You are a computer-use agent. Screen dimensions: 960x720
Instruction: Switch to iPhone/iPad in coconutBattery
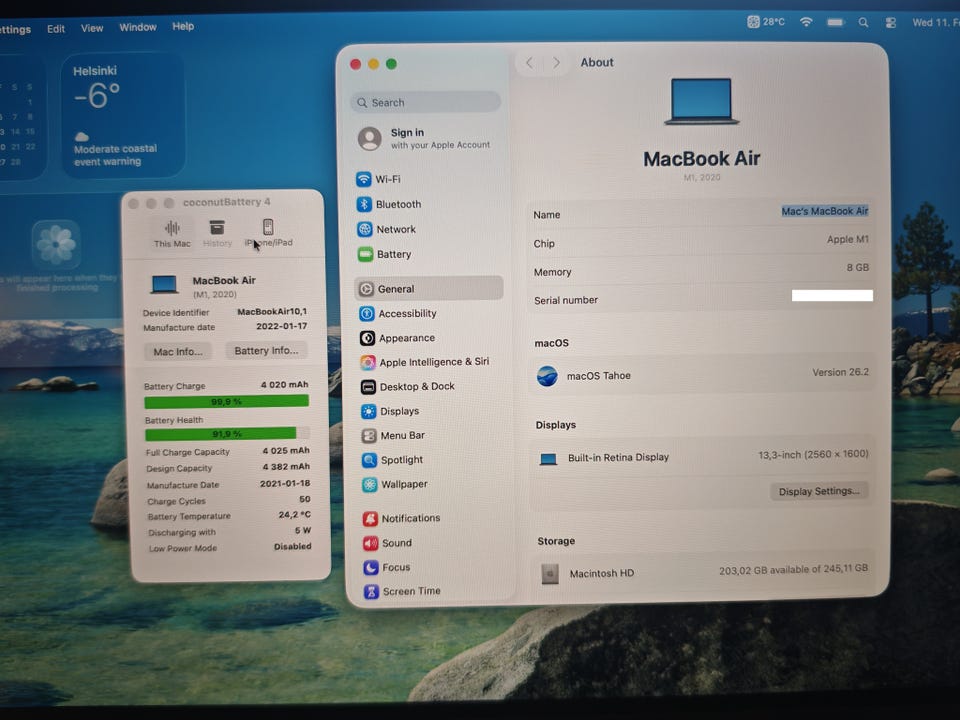coord(268,233)
